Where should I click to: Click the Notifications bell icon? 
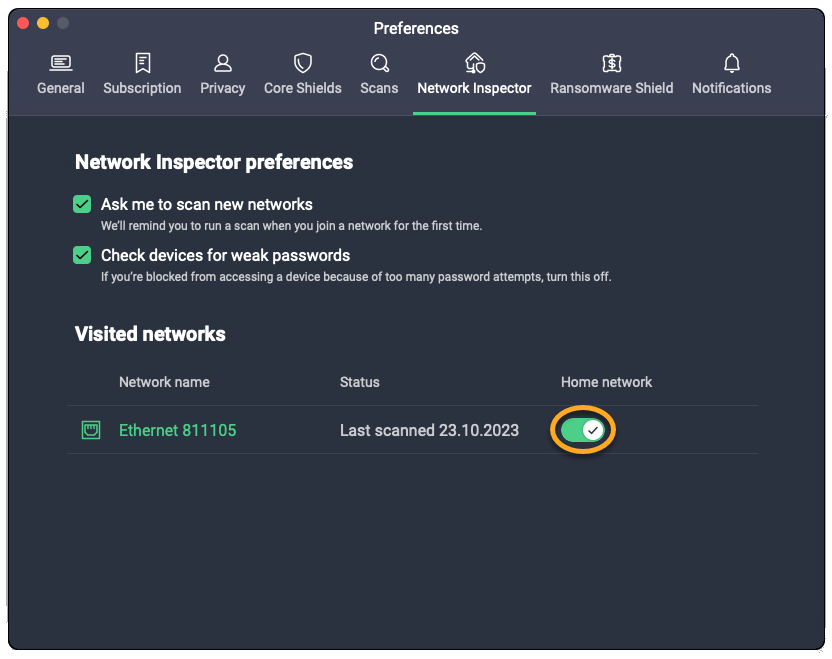click(x=732, y=64)
